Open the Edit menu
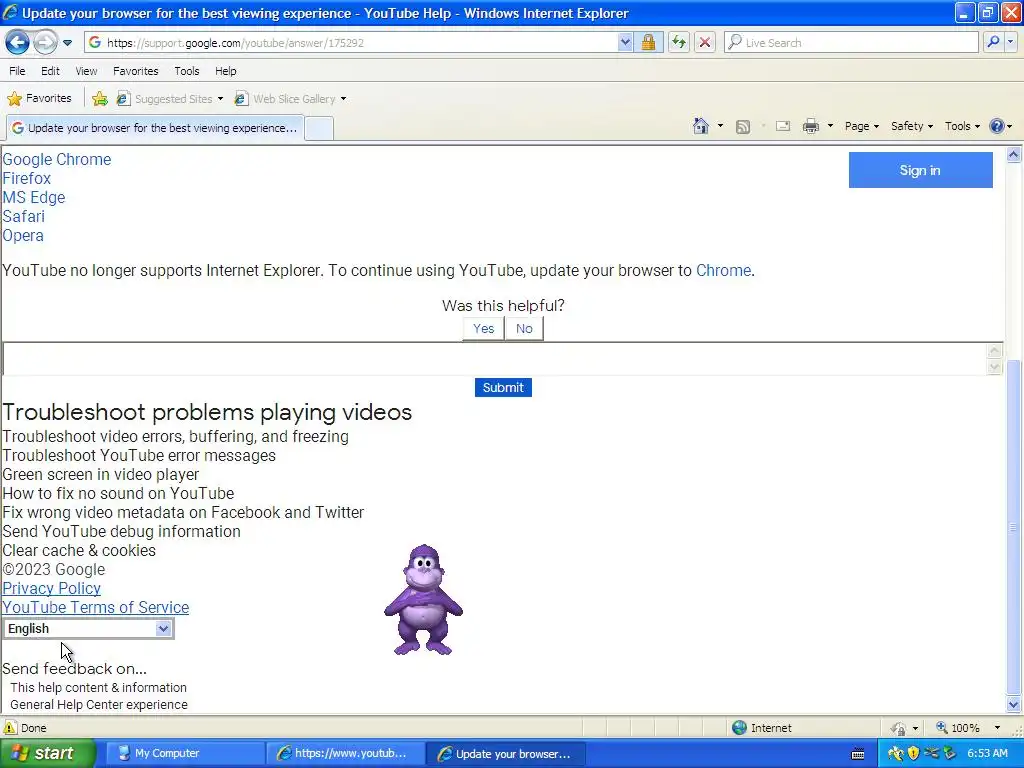Image resolution: width=1024 pixels, height=768 pixels. click(x=50, y=71)
